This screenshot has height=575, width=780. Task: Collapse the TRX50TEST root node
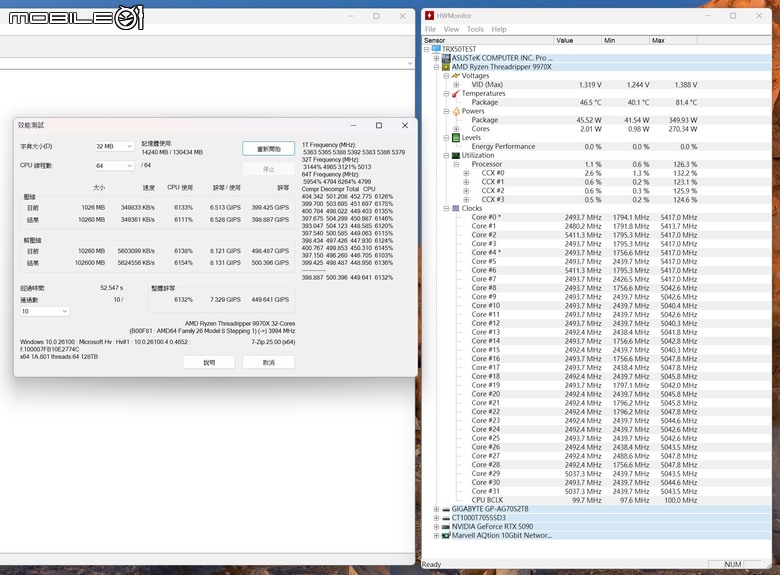[426, 49]
